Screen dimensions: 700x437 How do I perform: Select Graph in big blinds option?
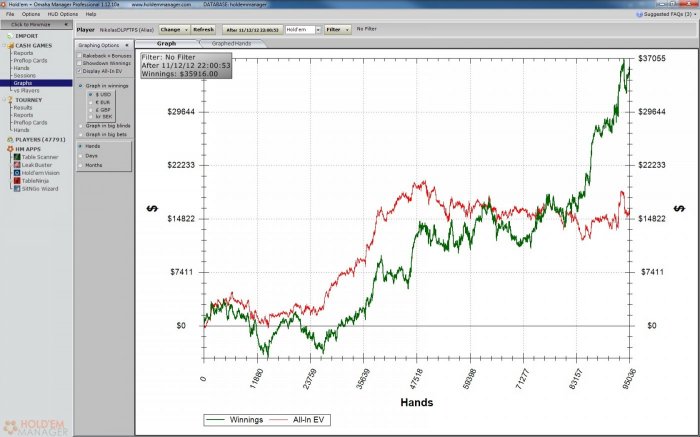[81, 126]
